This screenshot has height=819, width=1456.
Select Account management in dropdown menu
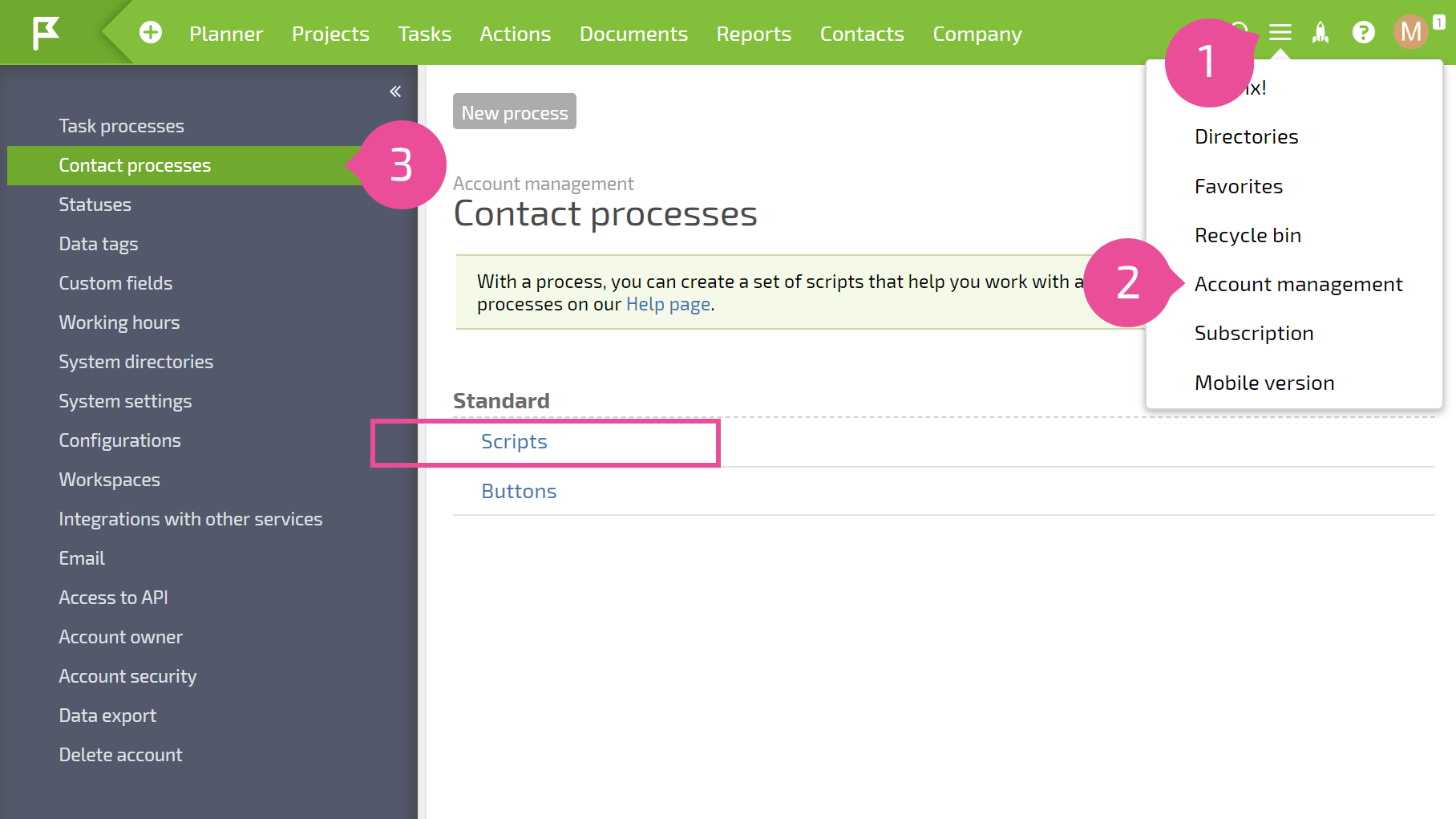coord(1298,285)
